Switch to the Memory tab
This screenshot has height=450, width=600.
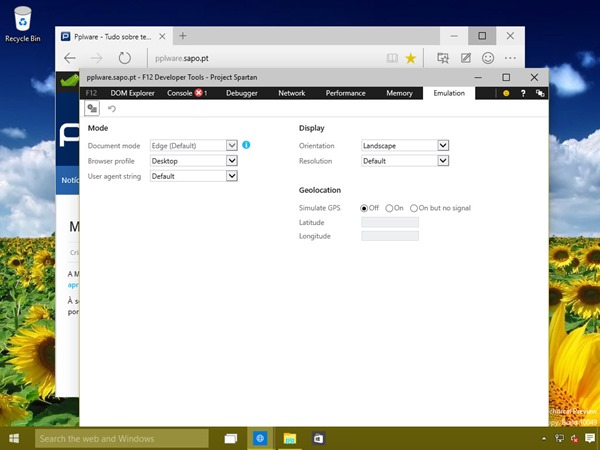[x=399, y=93]
